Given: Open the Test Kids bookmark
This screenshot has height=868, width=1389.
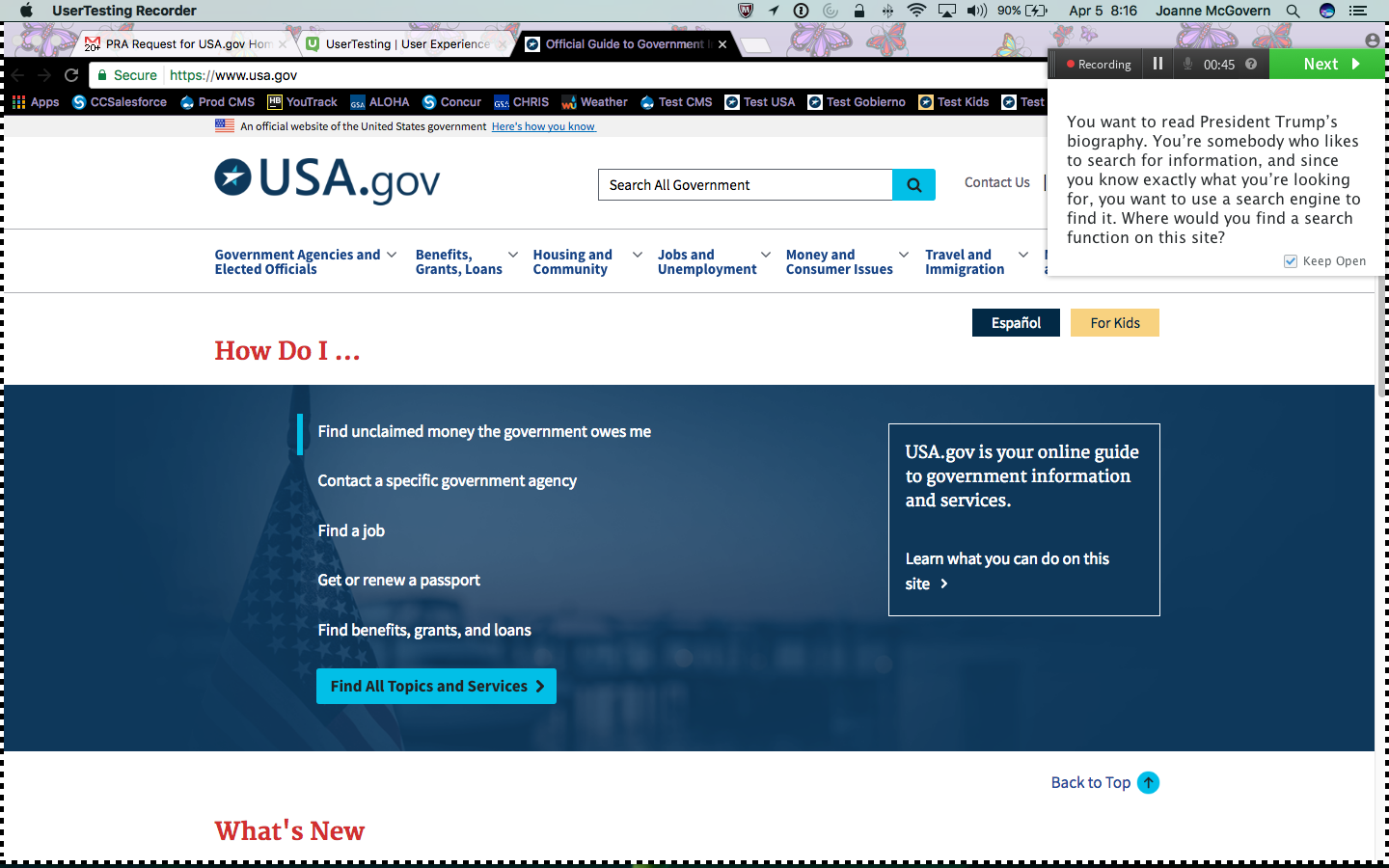Looking at the screenshot, I should pos(954,101).
